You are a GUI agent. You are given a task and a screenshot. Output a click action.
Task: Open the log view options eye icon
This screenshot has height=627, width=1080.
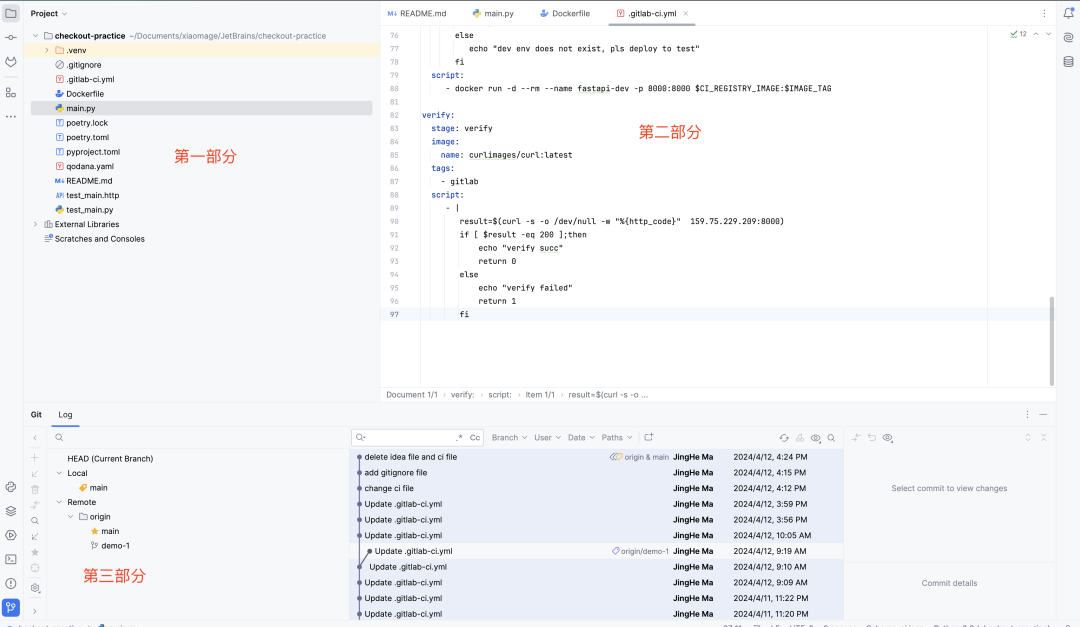(x=816, y=438)
